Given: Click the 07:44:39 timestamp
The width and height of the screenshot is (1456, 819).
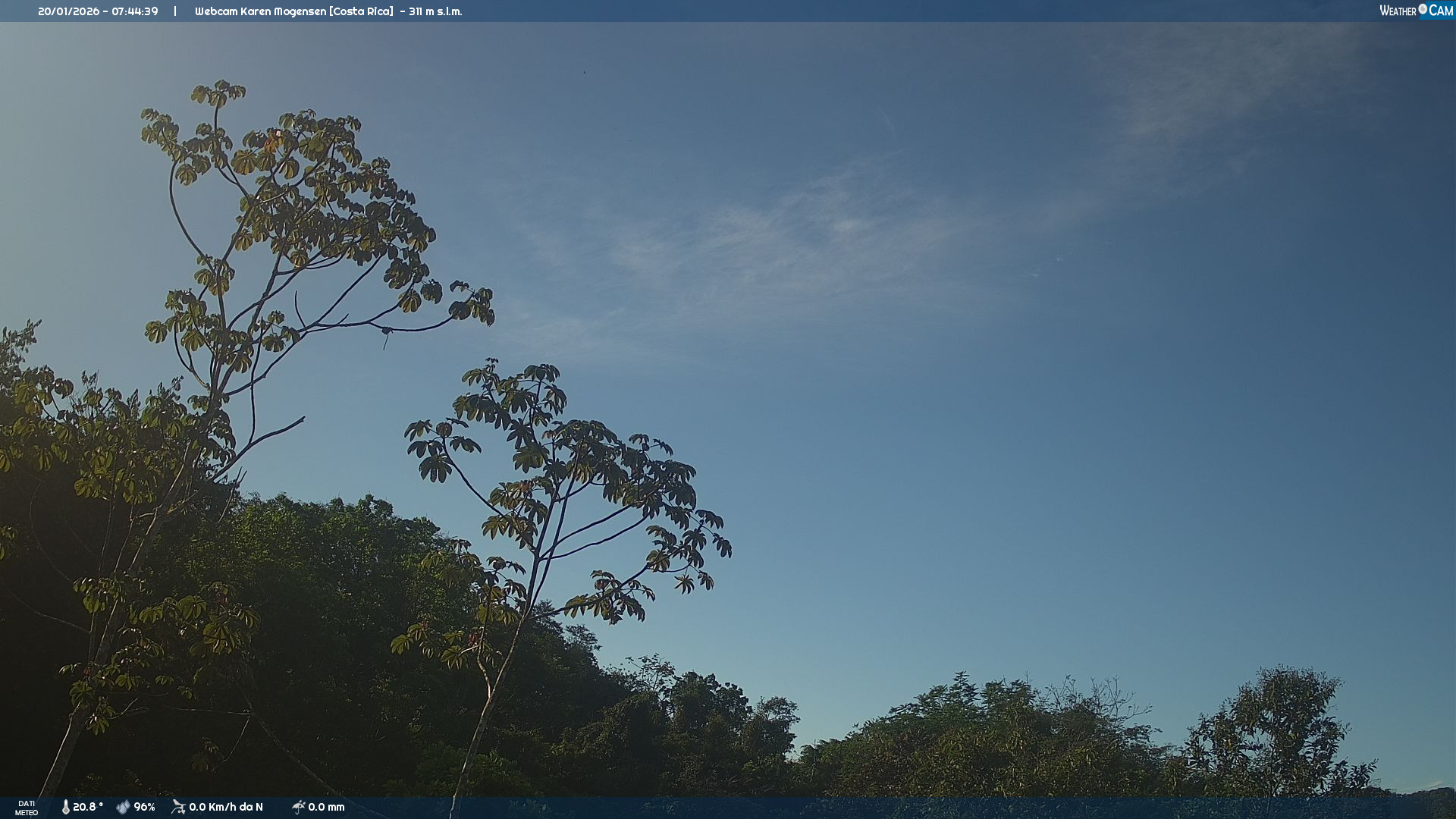Looking at the screenshot, I should point(135,11).
